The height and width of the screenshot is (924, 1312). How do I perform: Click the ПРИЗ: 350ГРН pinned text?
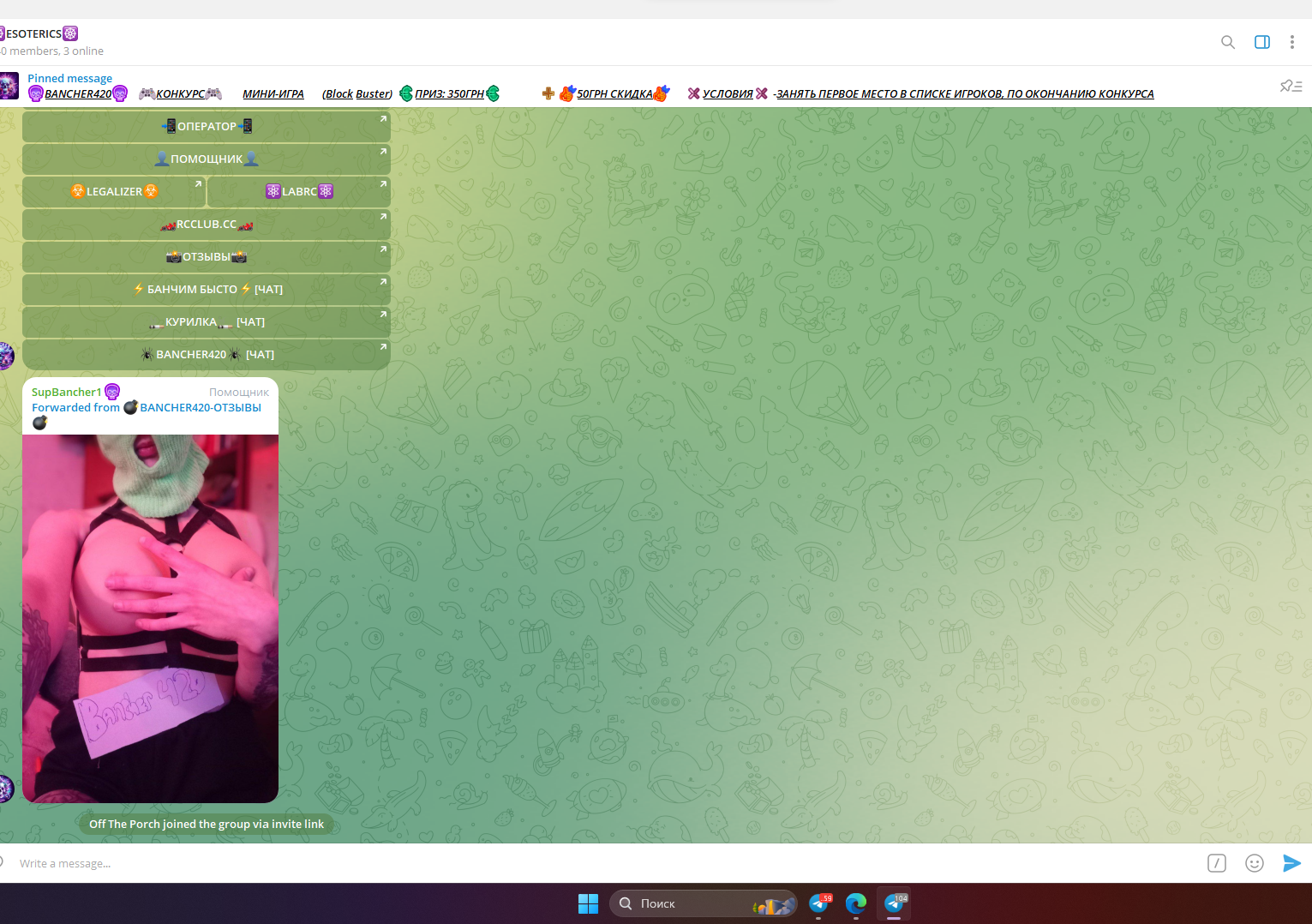click(449, 93)
